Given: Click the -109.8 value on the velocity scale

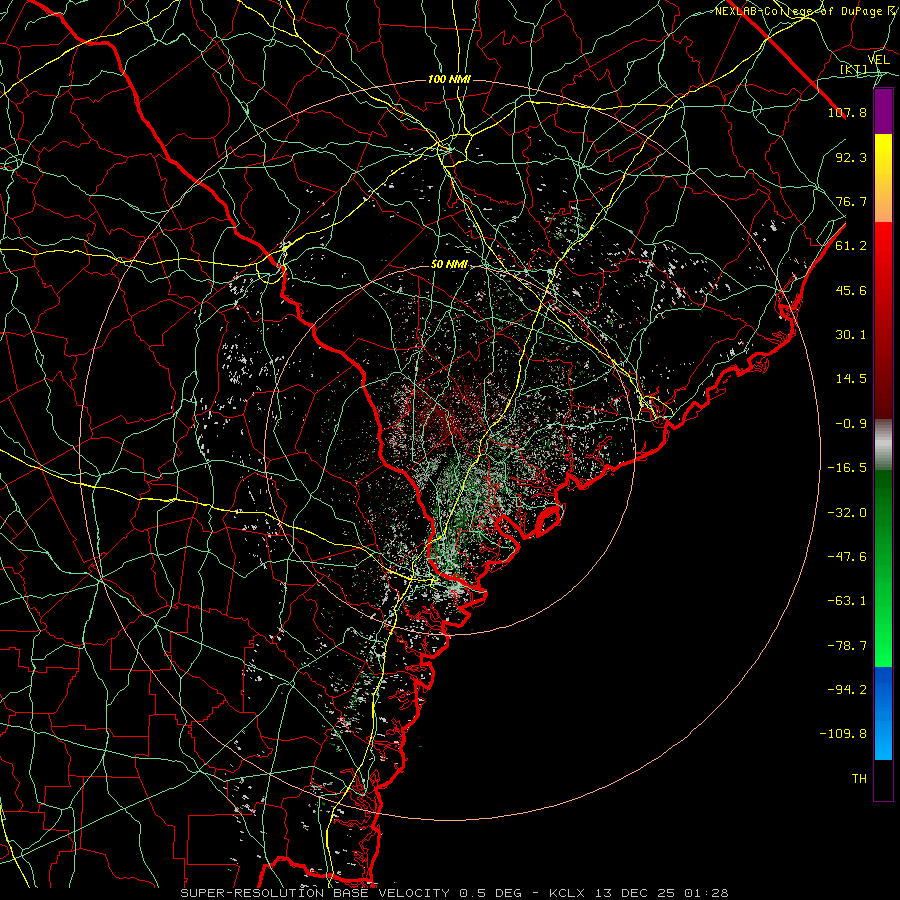Looking at the screenshot, I should (843, 734).
